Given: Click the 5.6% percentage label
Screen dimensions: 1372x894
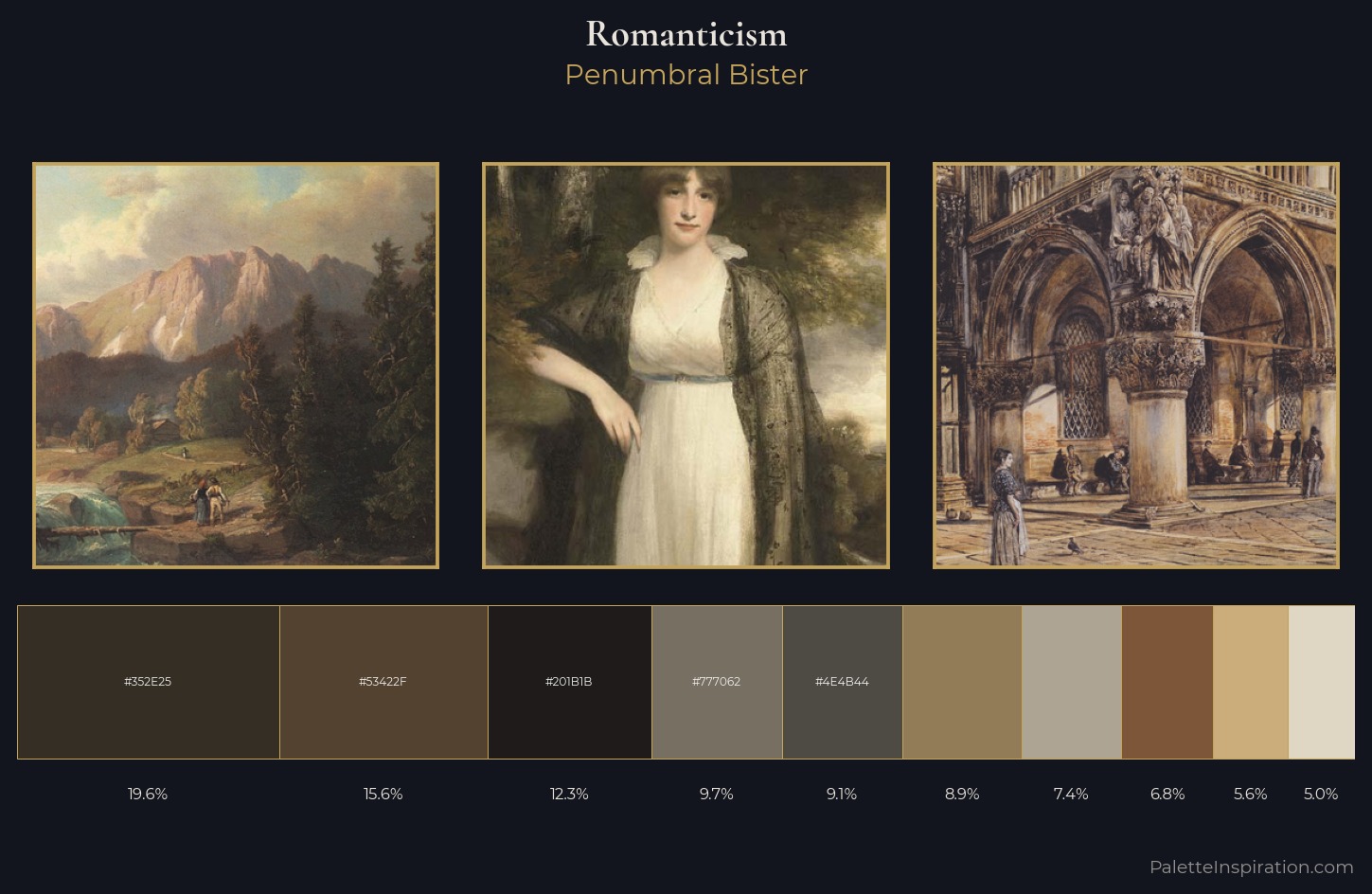Looking at the screenshot, I should (x=1251, y=794).
